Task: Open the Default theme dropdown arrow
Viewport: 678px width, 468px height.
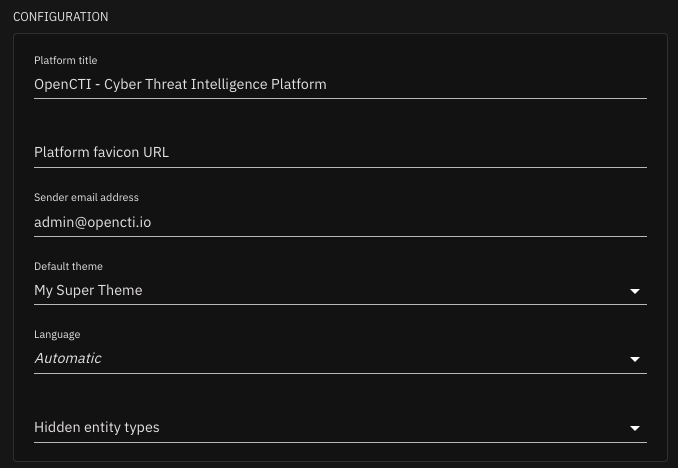Action: [634, 291]
